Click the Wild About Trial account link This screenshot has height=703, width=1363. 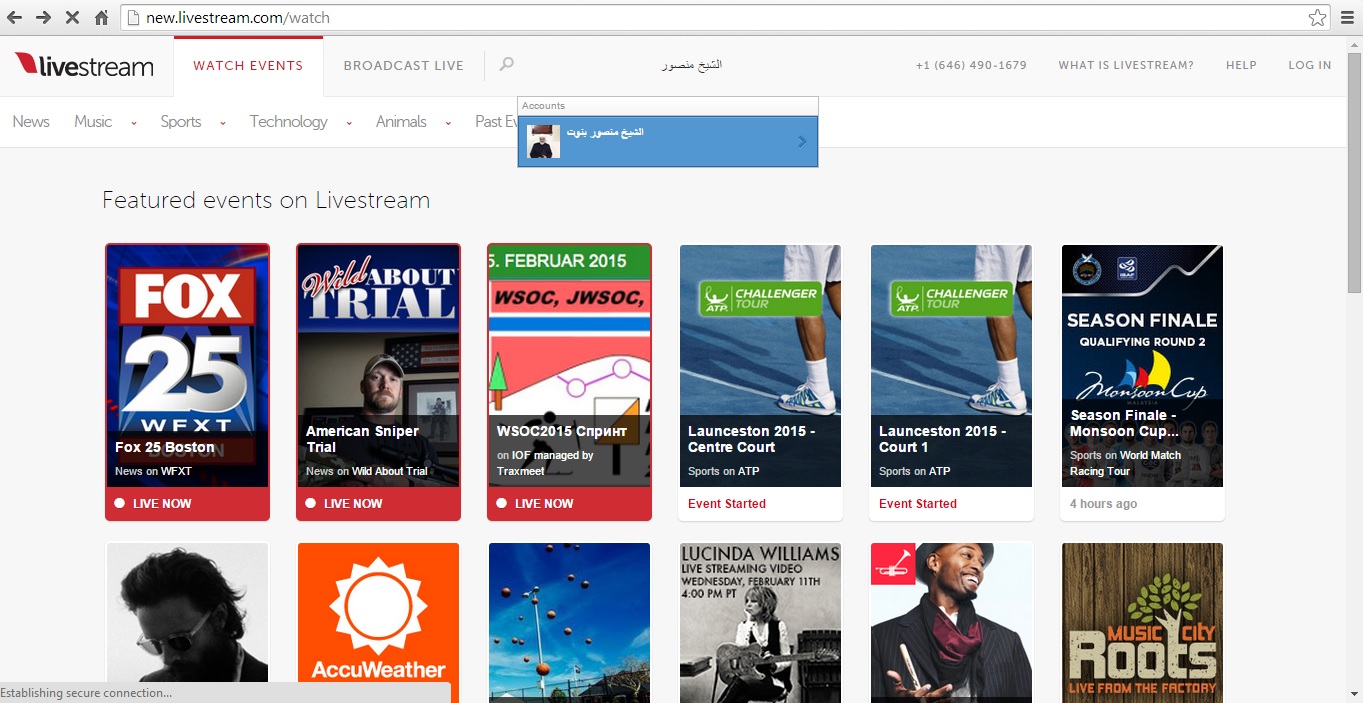[389, 471]
